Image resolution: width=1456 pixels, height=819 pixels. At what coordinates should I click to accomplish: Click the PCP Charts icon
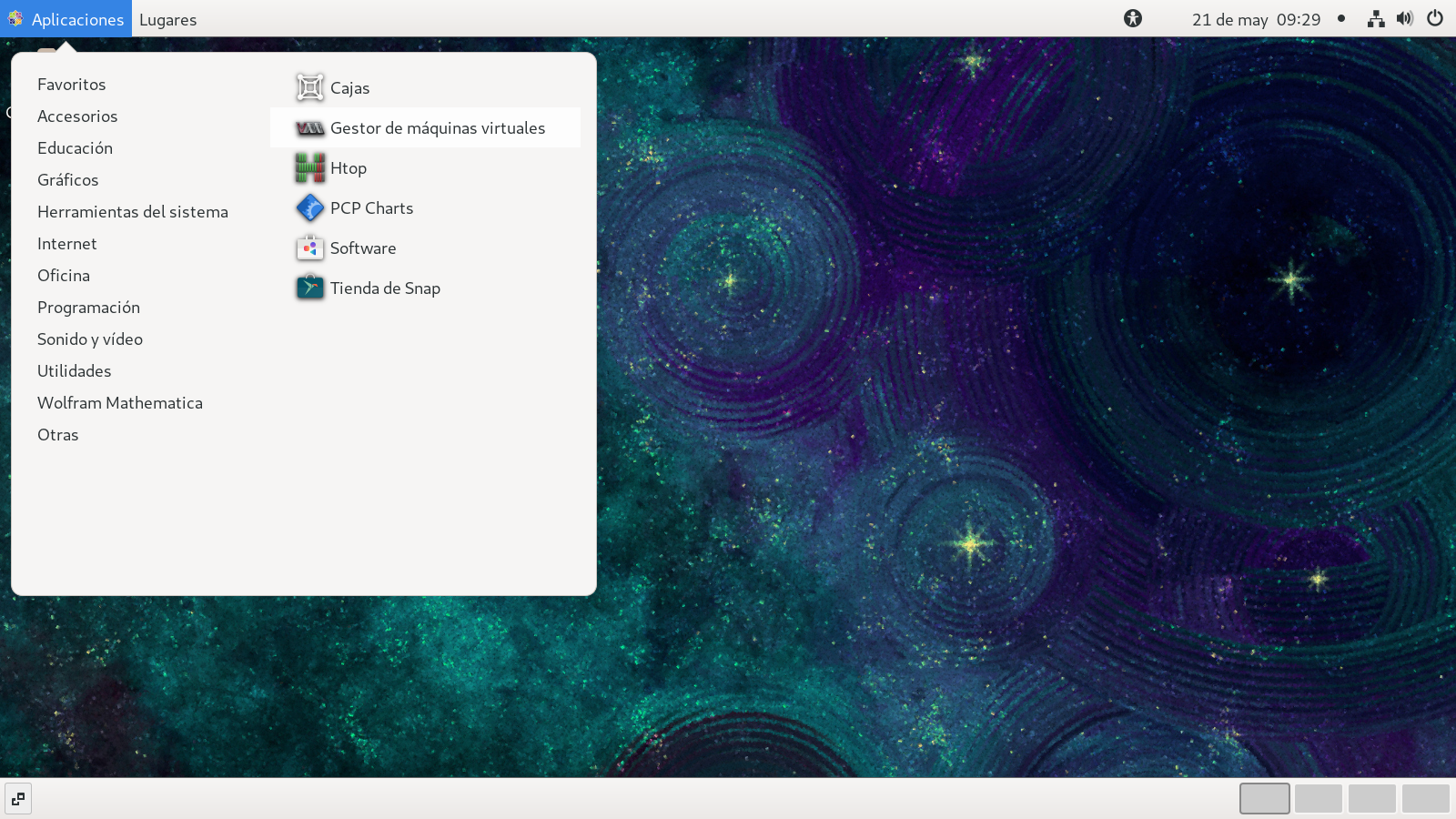[x=309, y=208]
